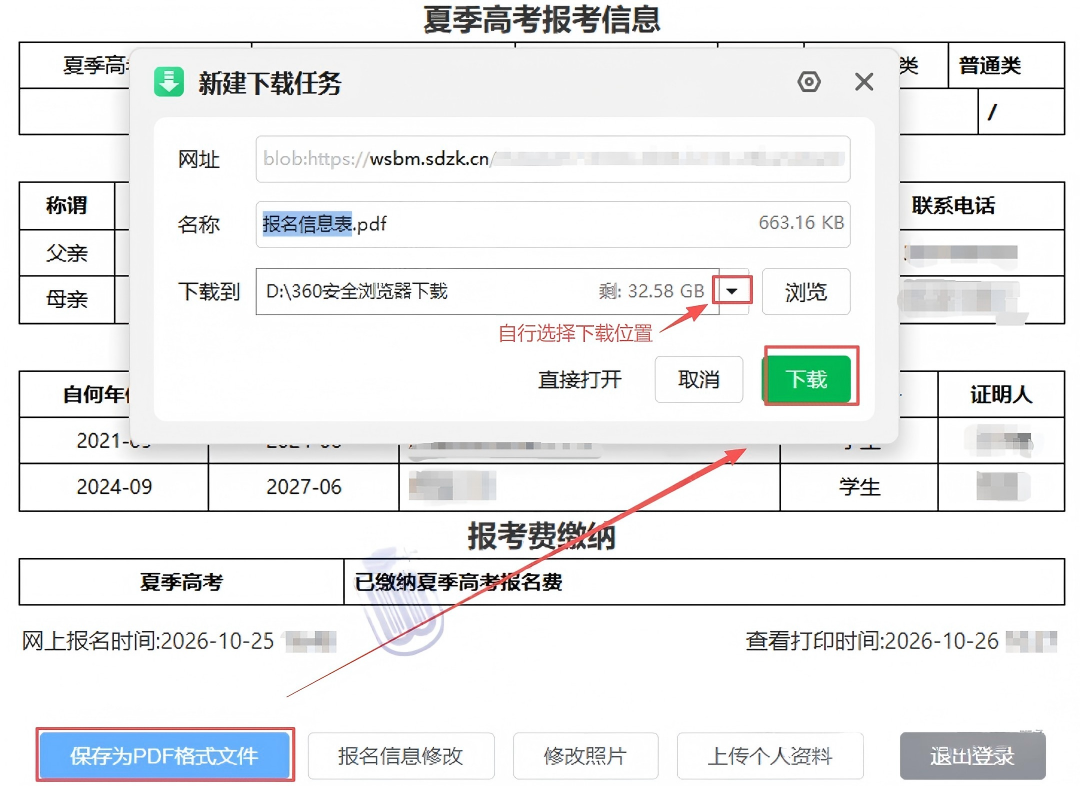Viewport: 1080px width, 786px height.
Task: Click 退出登录 to log out
Action: pos(973,756)
